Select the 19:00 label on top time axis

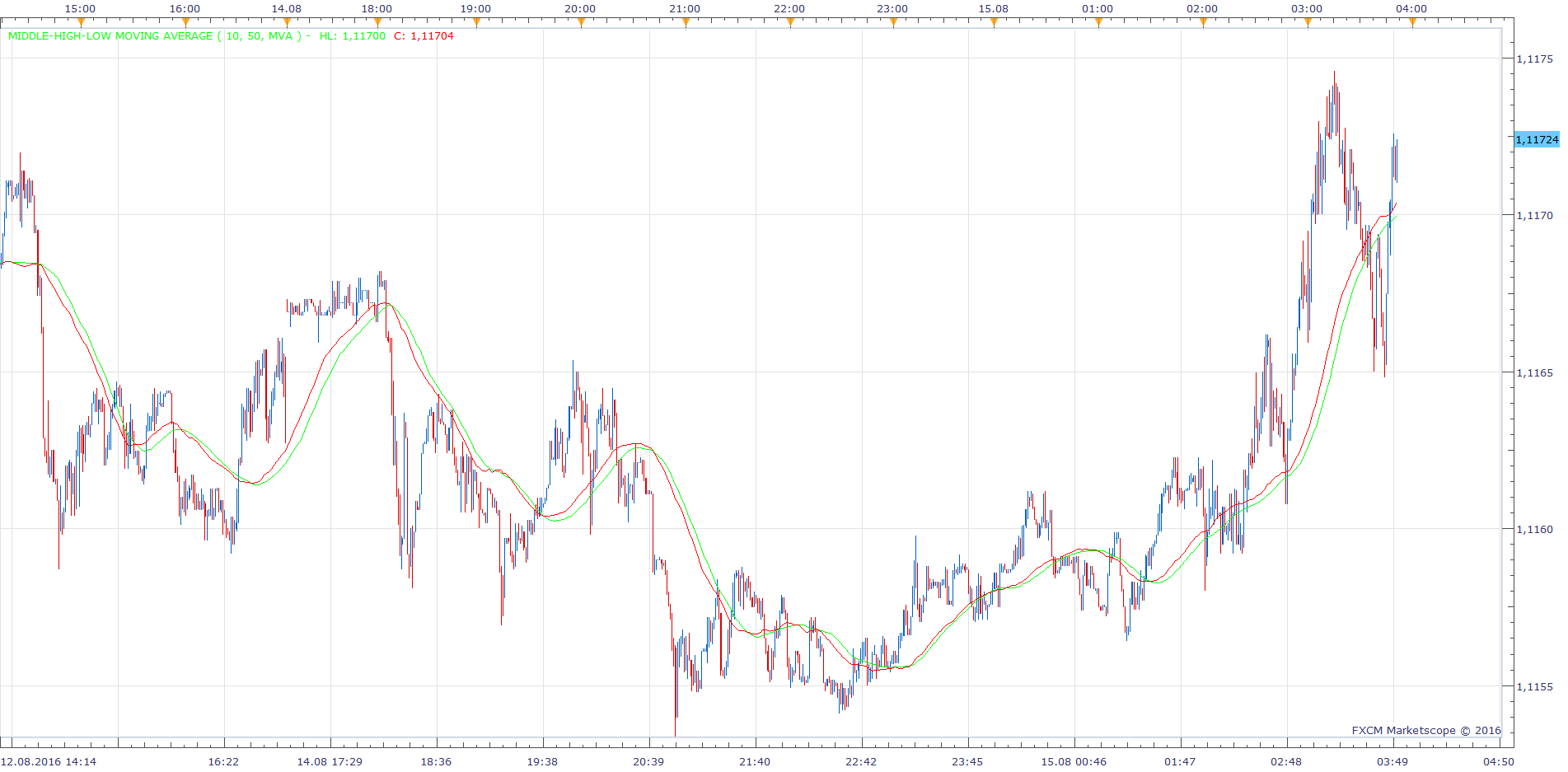click(x=475, y=8)
